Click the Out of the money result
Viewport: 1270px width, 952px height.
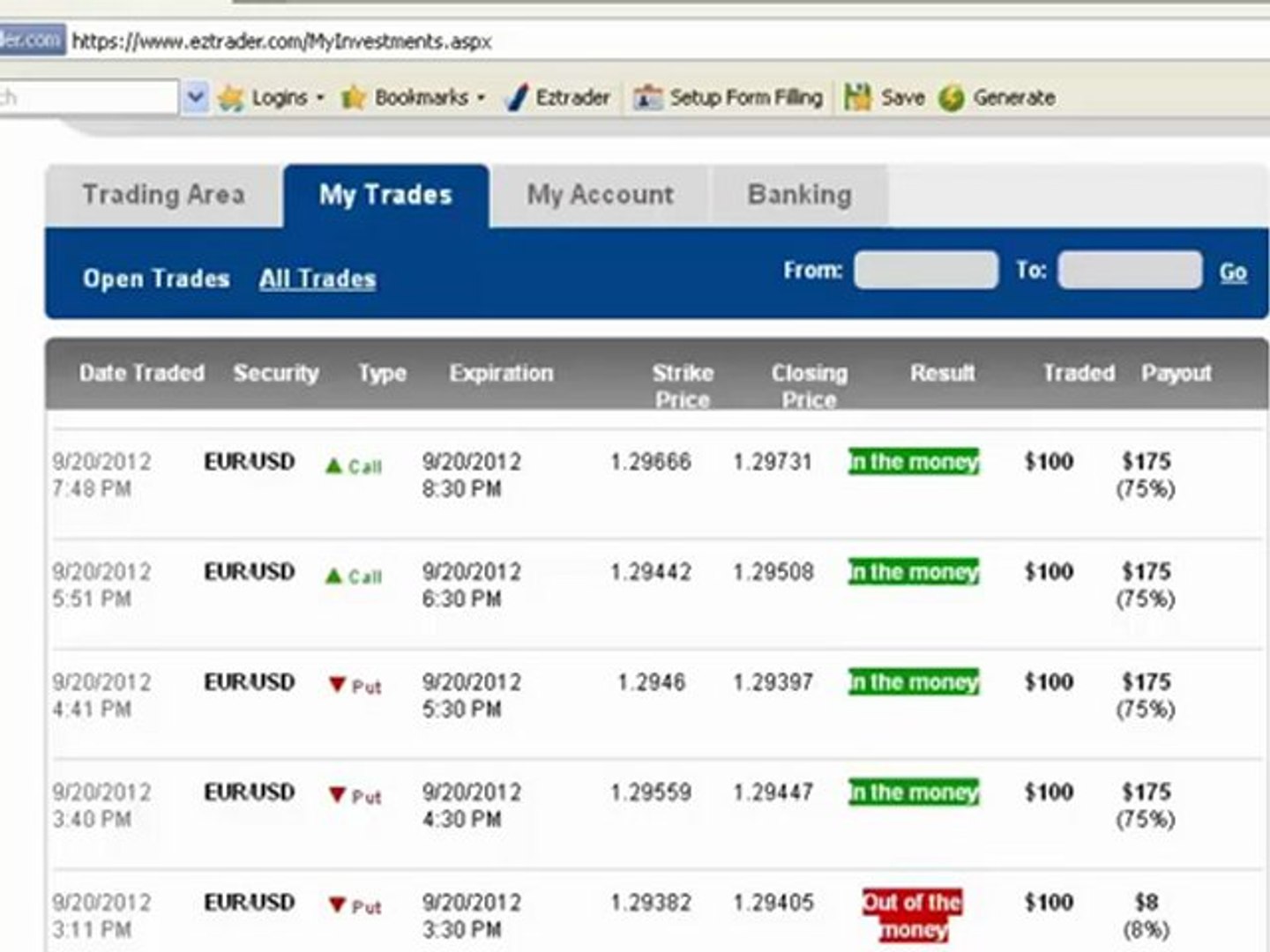pos(912,916)
